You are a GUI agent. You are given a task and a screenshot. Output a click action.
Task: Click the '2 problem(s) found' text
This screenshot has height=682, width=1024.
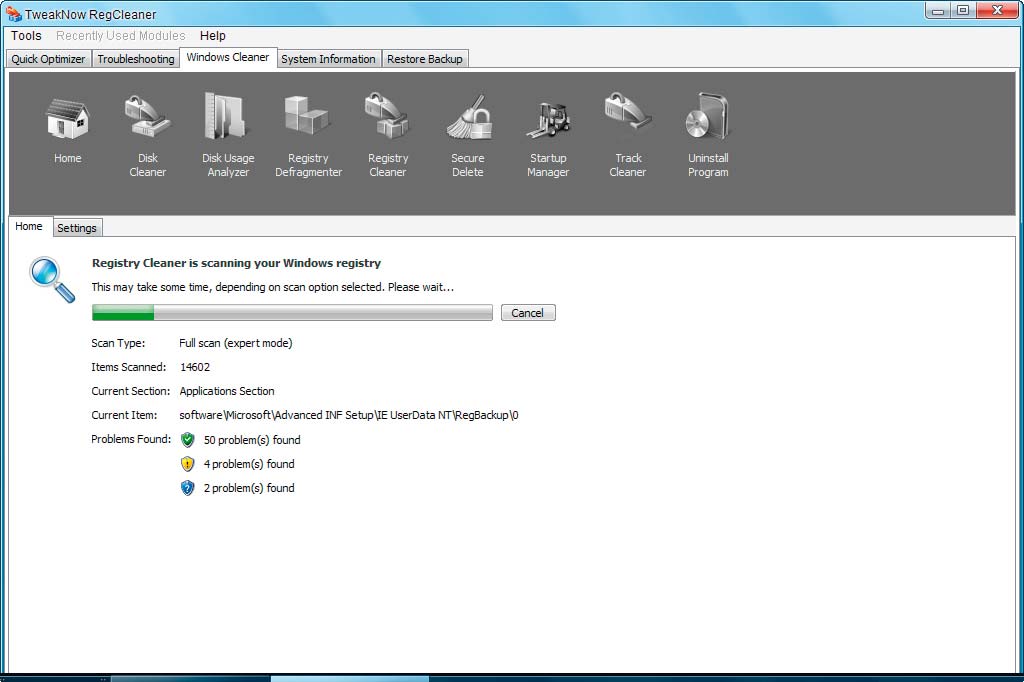point(249,488)
